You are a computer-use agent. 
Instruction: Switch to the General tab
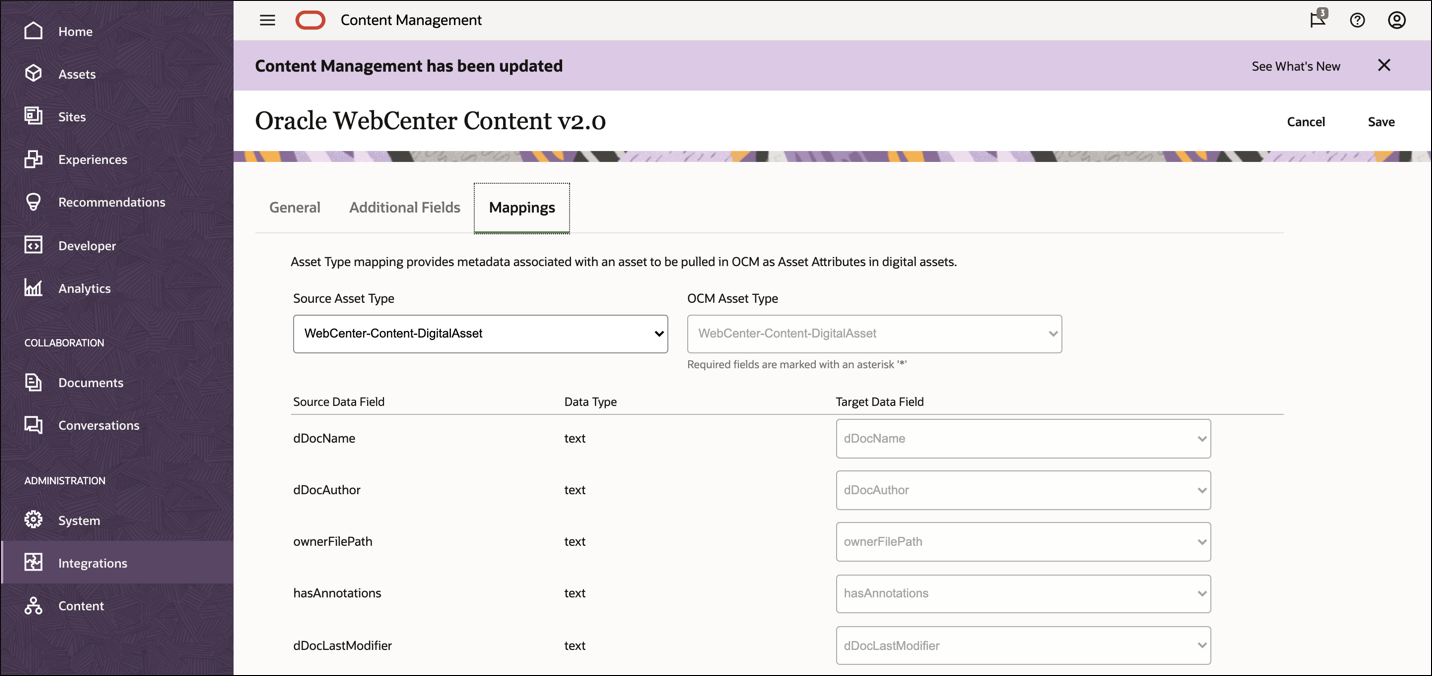[295, 208]
